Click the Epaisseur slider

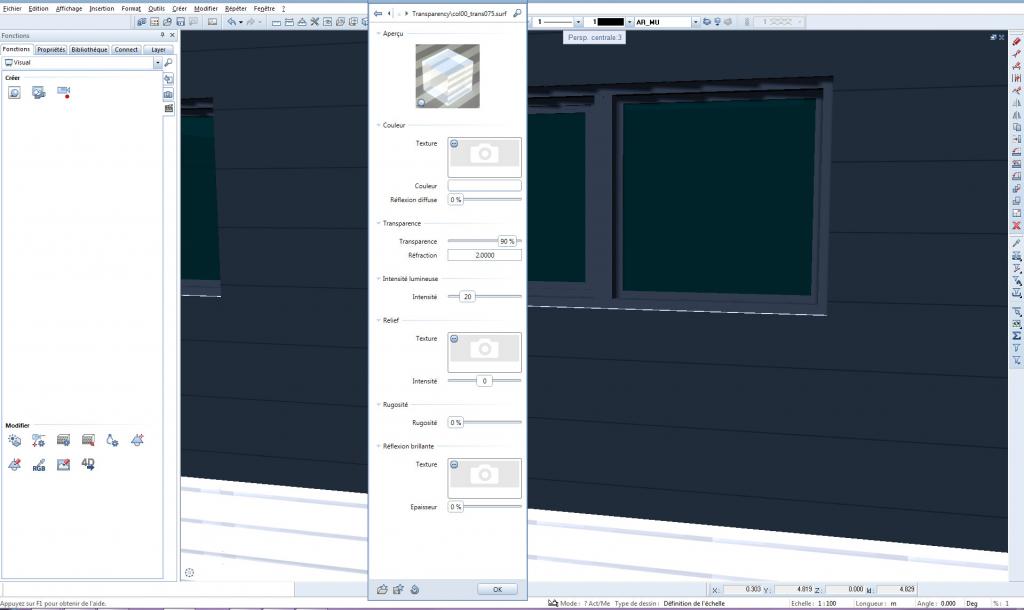coord(485,507)
